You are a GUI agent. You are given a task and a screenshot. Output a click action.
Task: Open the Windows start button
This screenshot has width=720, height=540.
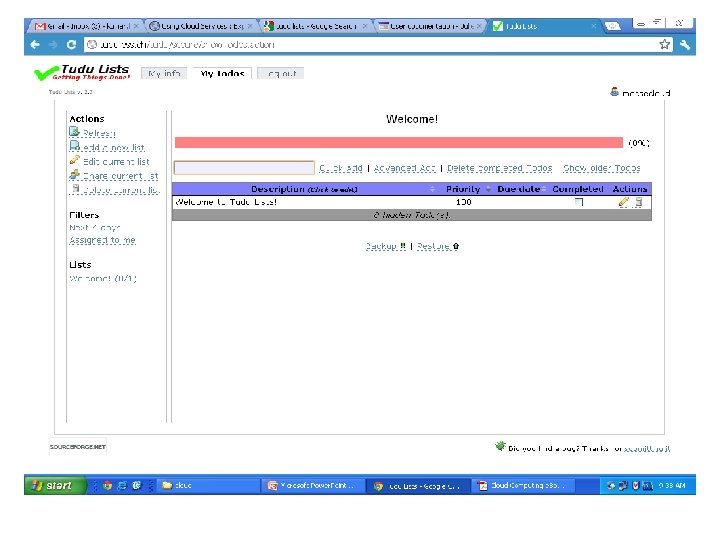tap(56, 485)
